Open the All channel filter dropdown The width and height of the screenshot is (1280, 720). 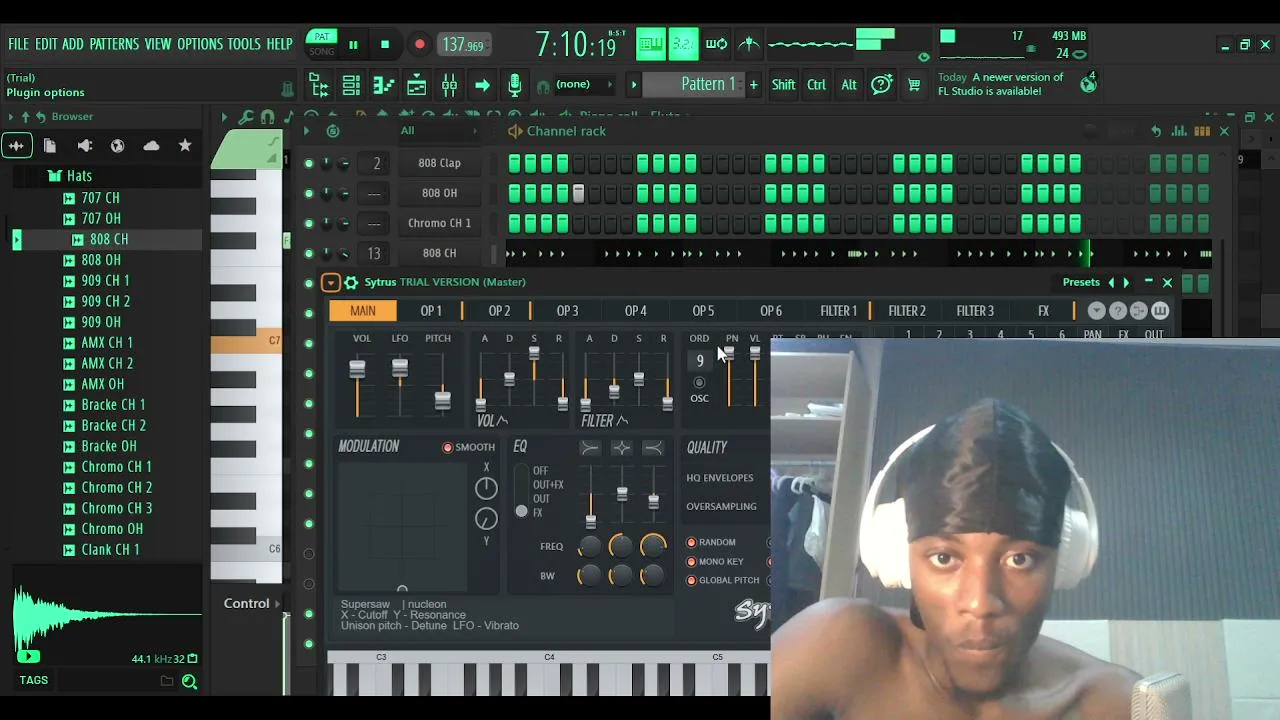(440, 131)
